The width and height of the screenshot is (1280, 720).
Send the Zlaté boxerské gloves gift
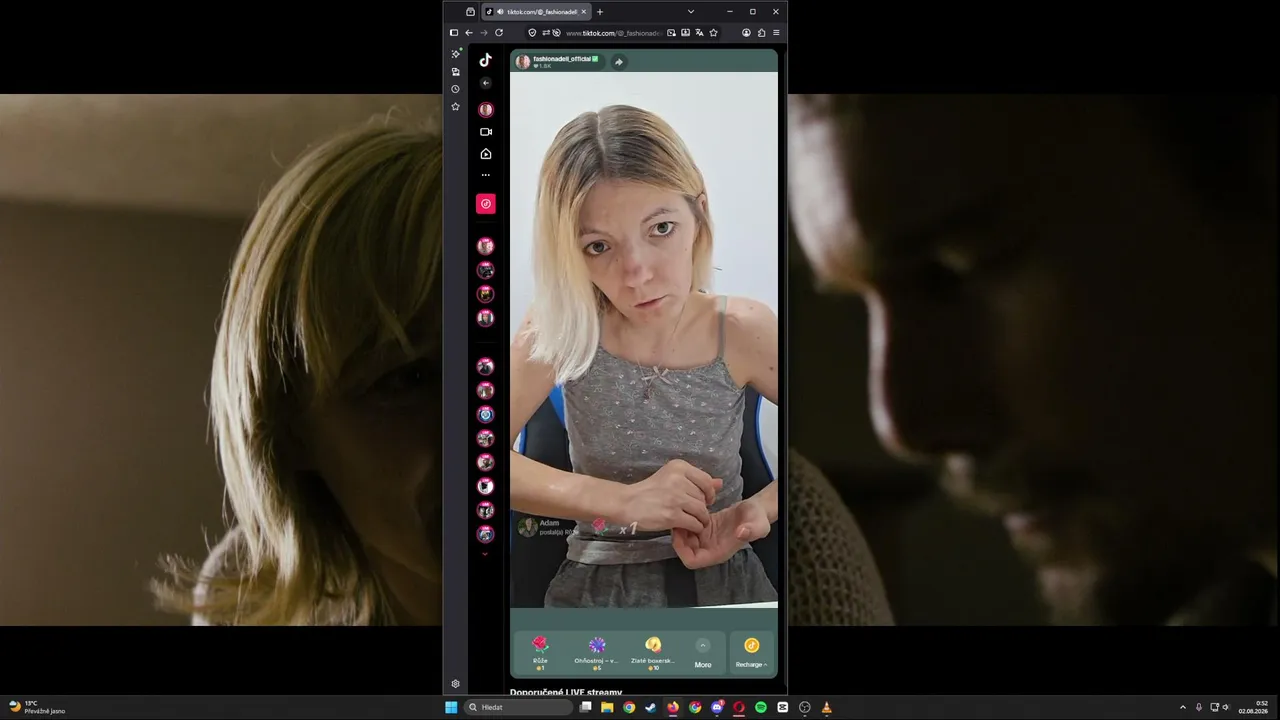[x=653, y=652]
